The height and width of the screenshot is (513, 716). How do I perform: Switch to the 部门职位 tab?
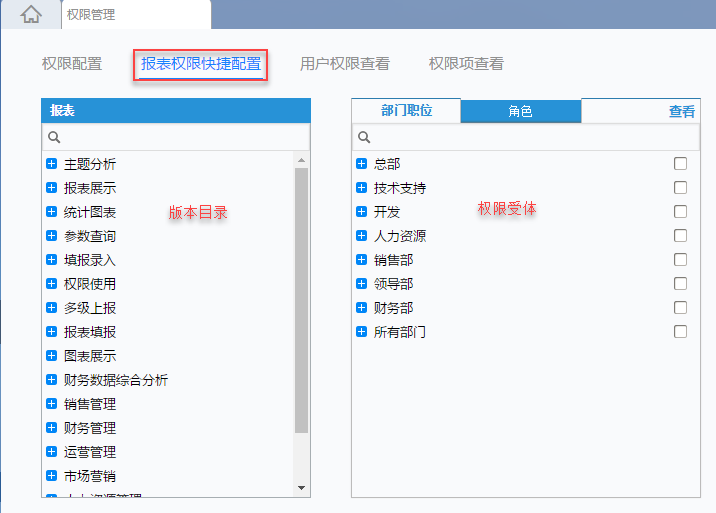[x=406, y=111]
